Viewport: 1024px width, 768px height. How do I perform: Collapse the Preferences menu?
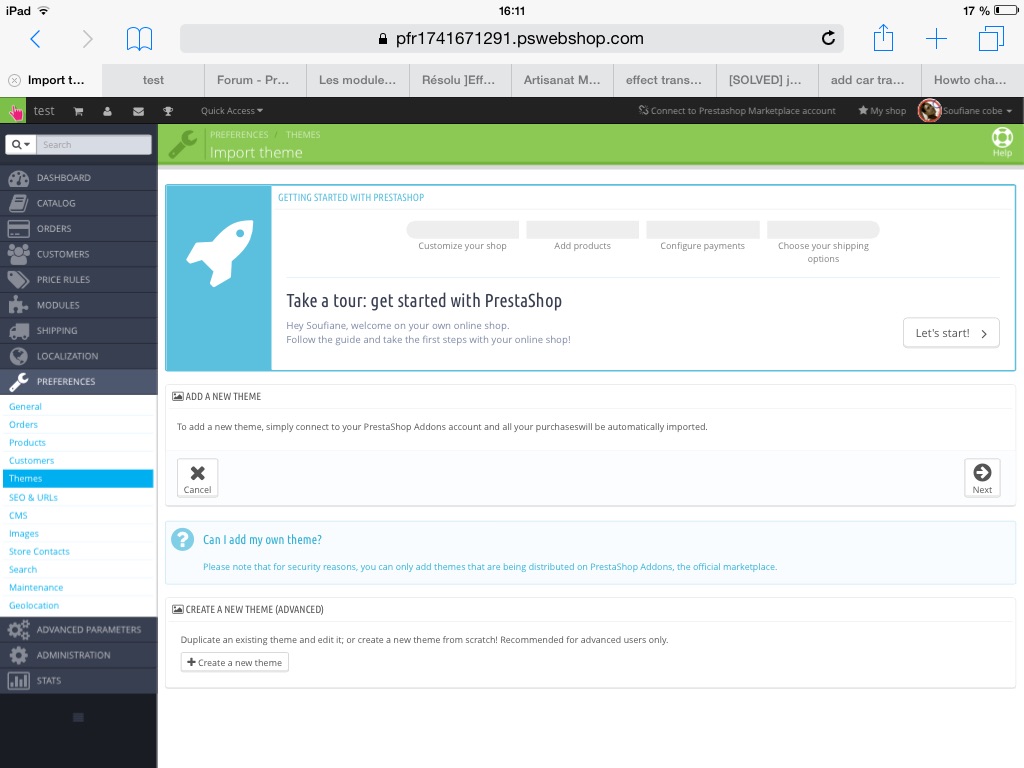tap(78, 381)
